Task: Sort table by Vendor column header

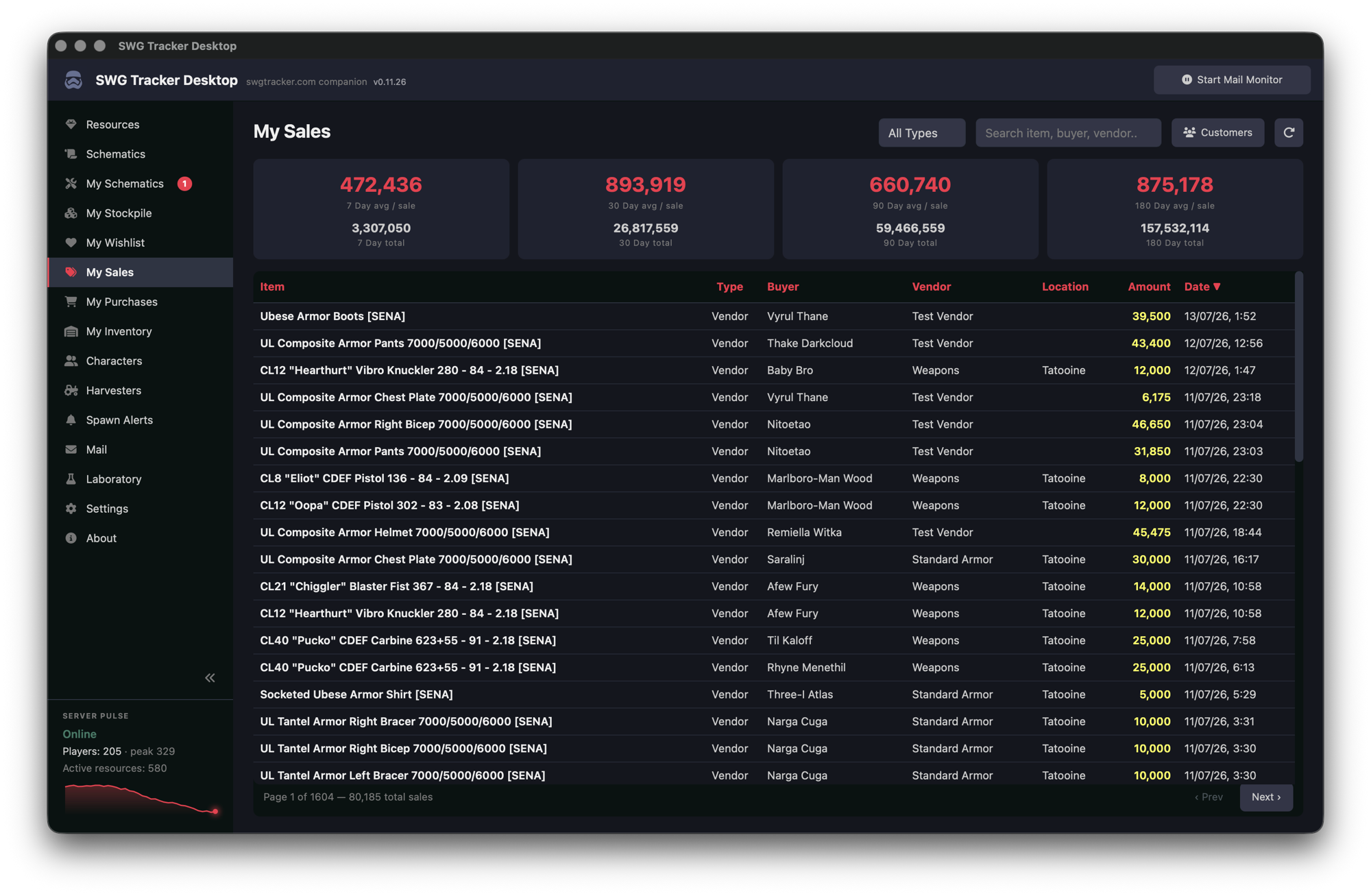Action: pyautogui.click(x=931, y=287)
